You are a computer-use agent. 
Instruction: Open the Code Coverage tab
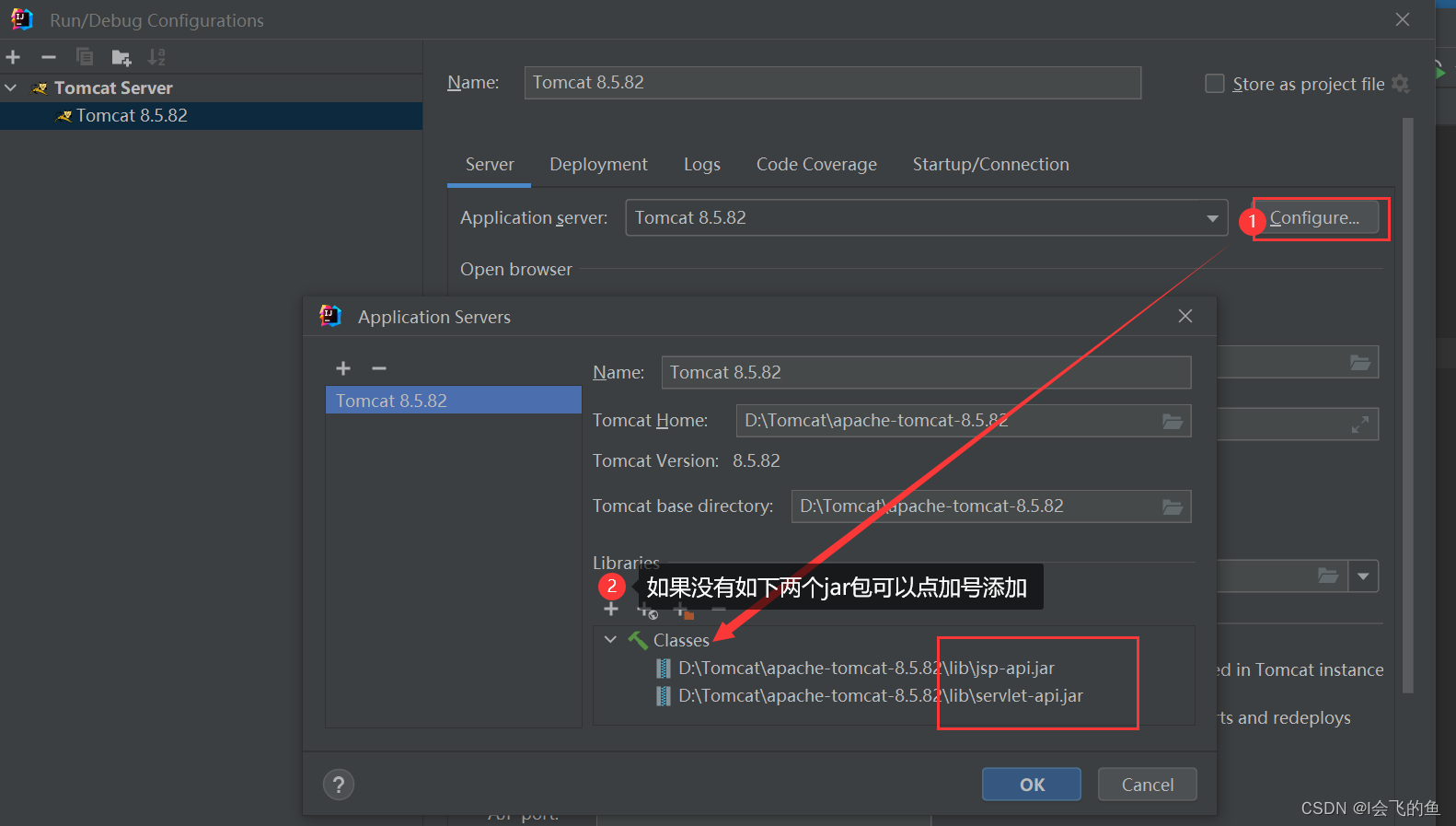click(816, 165)
